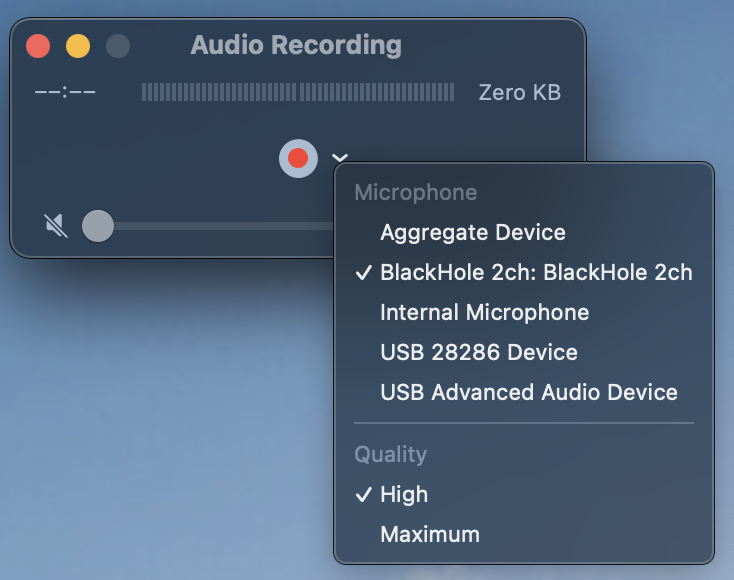Set recording quality to High
The height and width of the screenshot is (580, 734).
tap(524, 495)
